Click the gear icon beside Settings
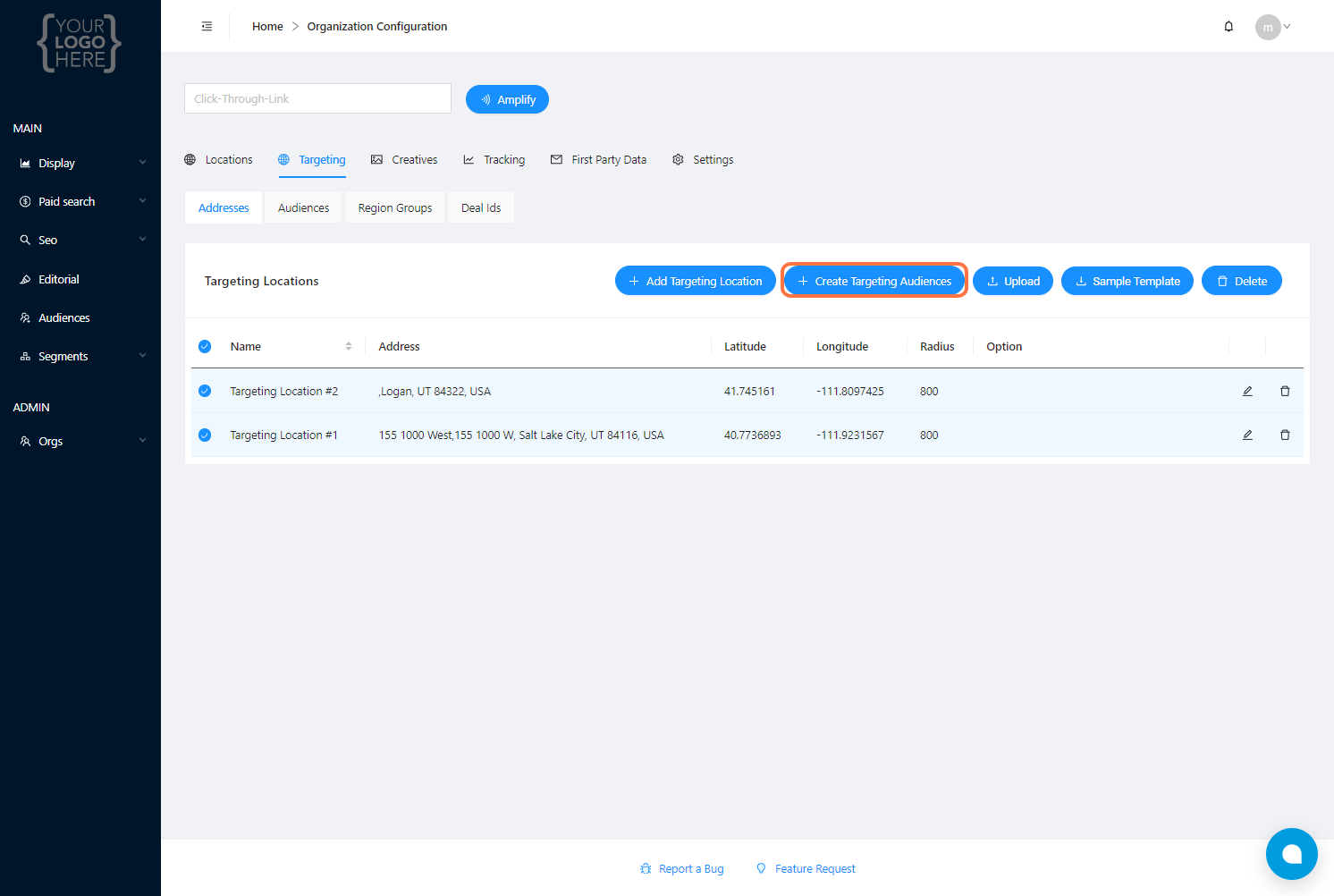 pos(678,160)
